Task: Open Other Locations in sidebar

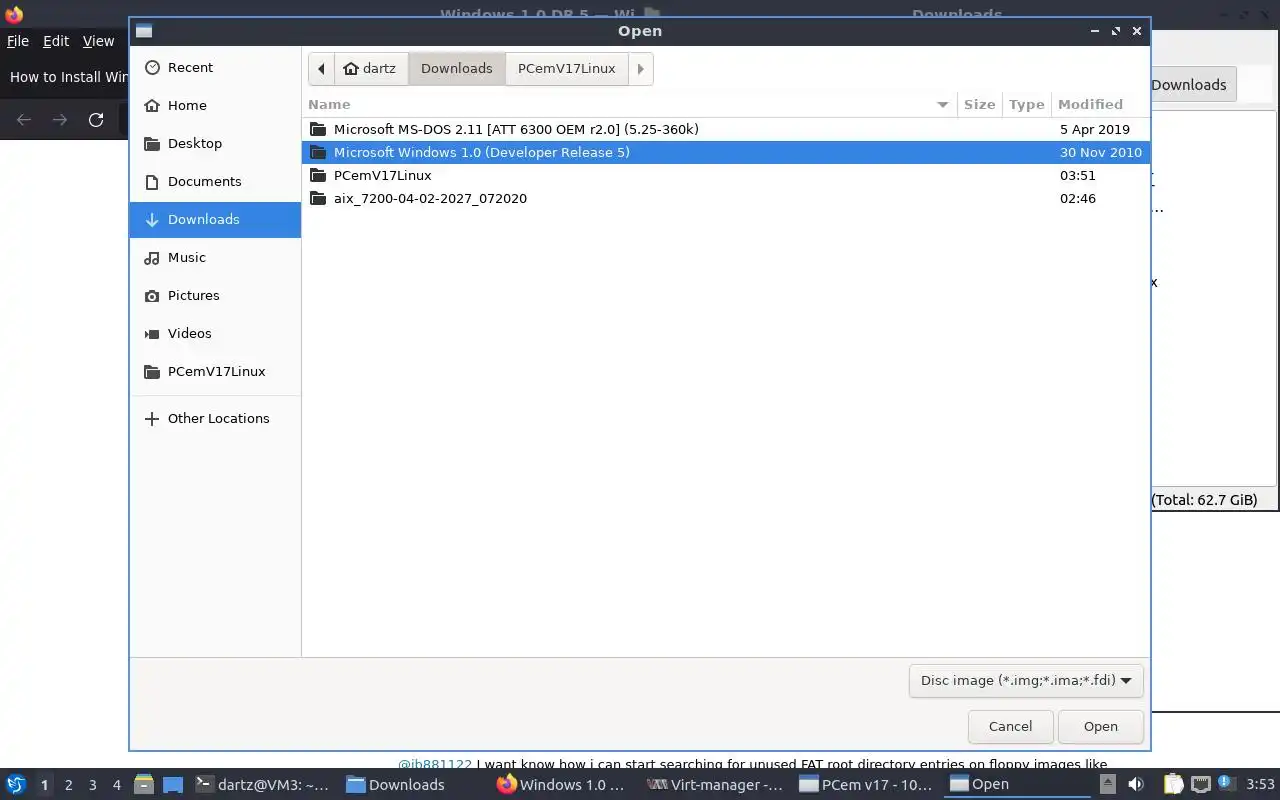Action: coord(215,418)
